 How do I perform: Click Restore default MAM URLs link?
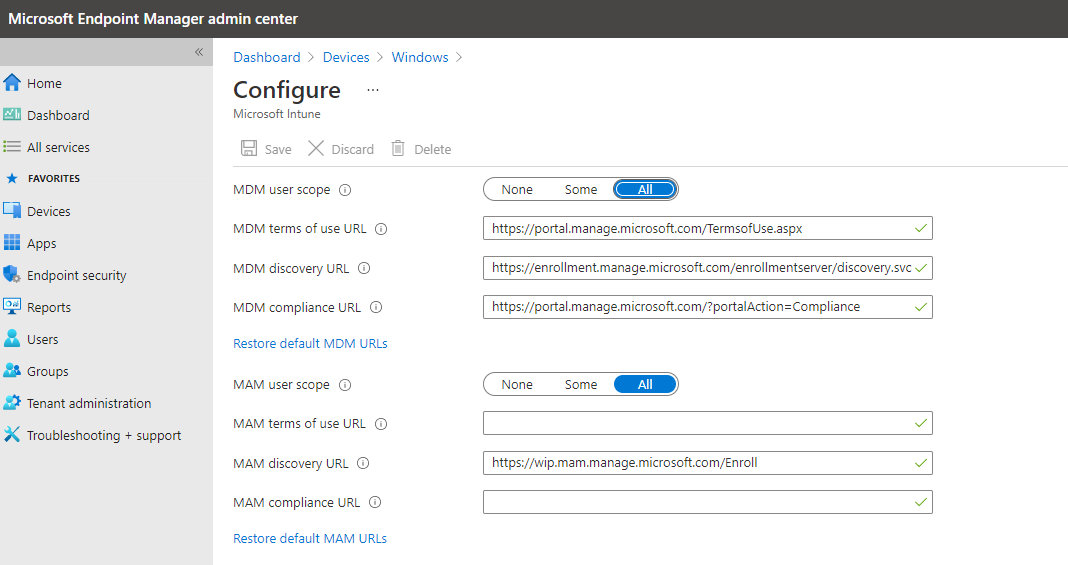click(x=310, y=539)
